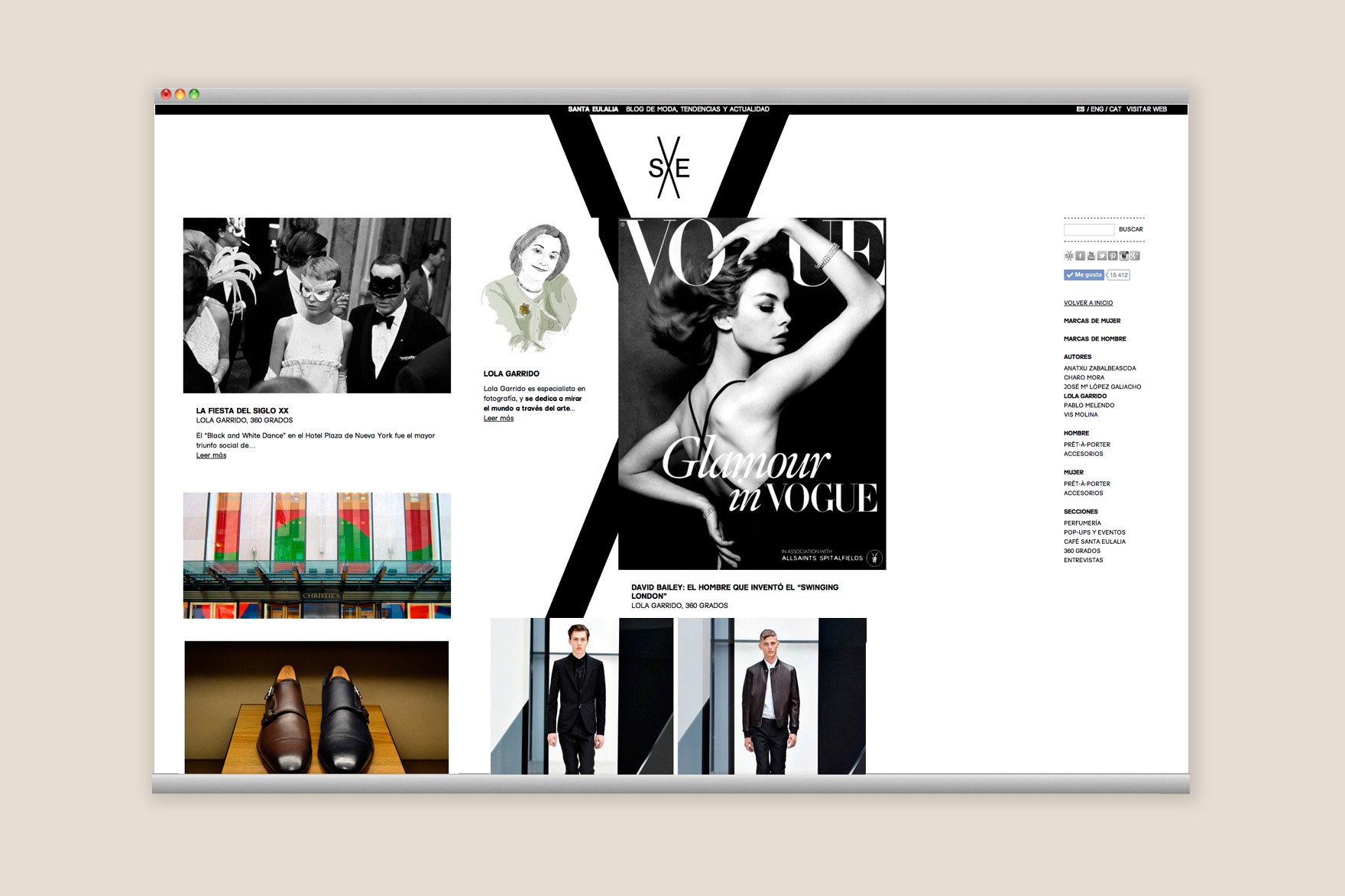Select author Pablo Melendo
Viewport: 1345px width, 896px height.
1089,406
